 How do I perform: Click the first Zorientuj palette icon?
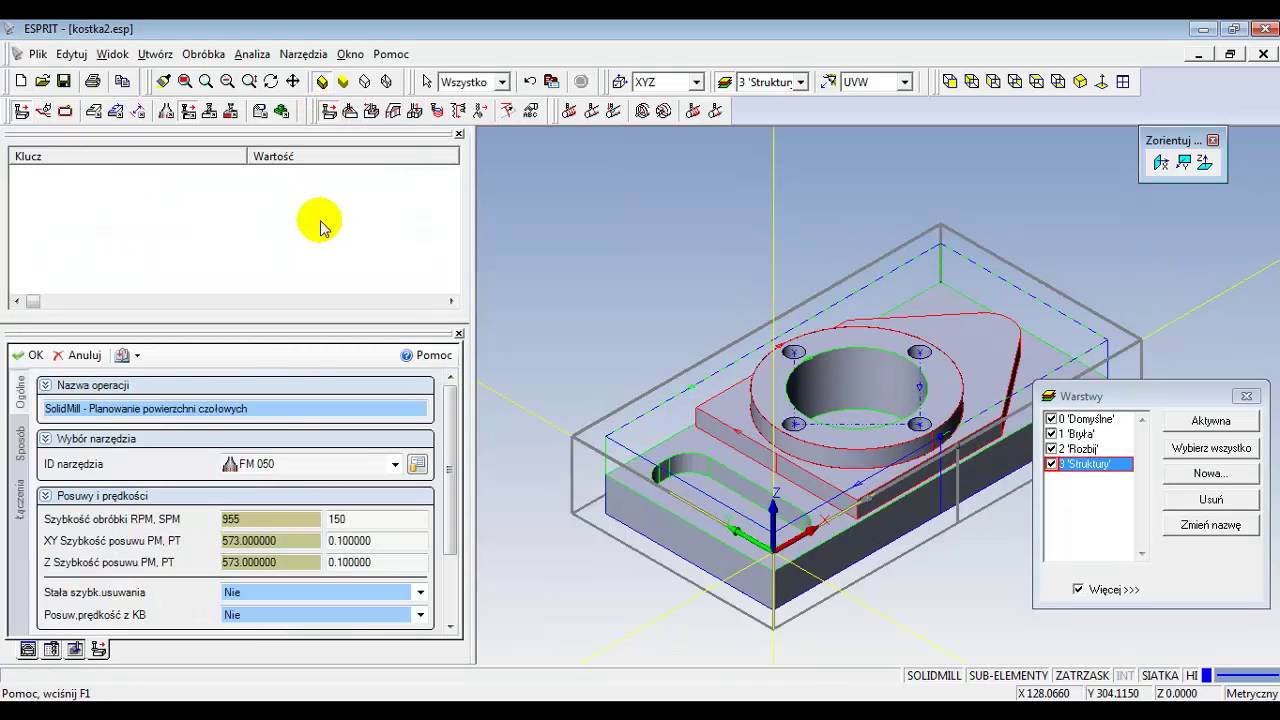point(1161,162)
